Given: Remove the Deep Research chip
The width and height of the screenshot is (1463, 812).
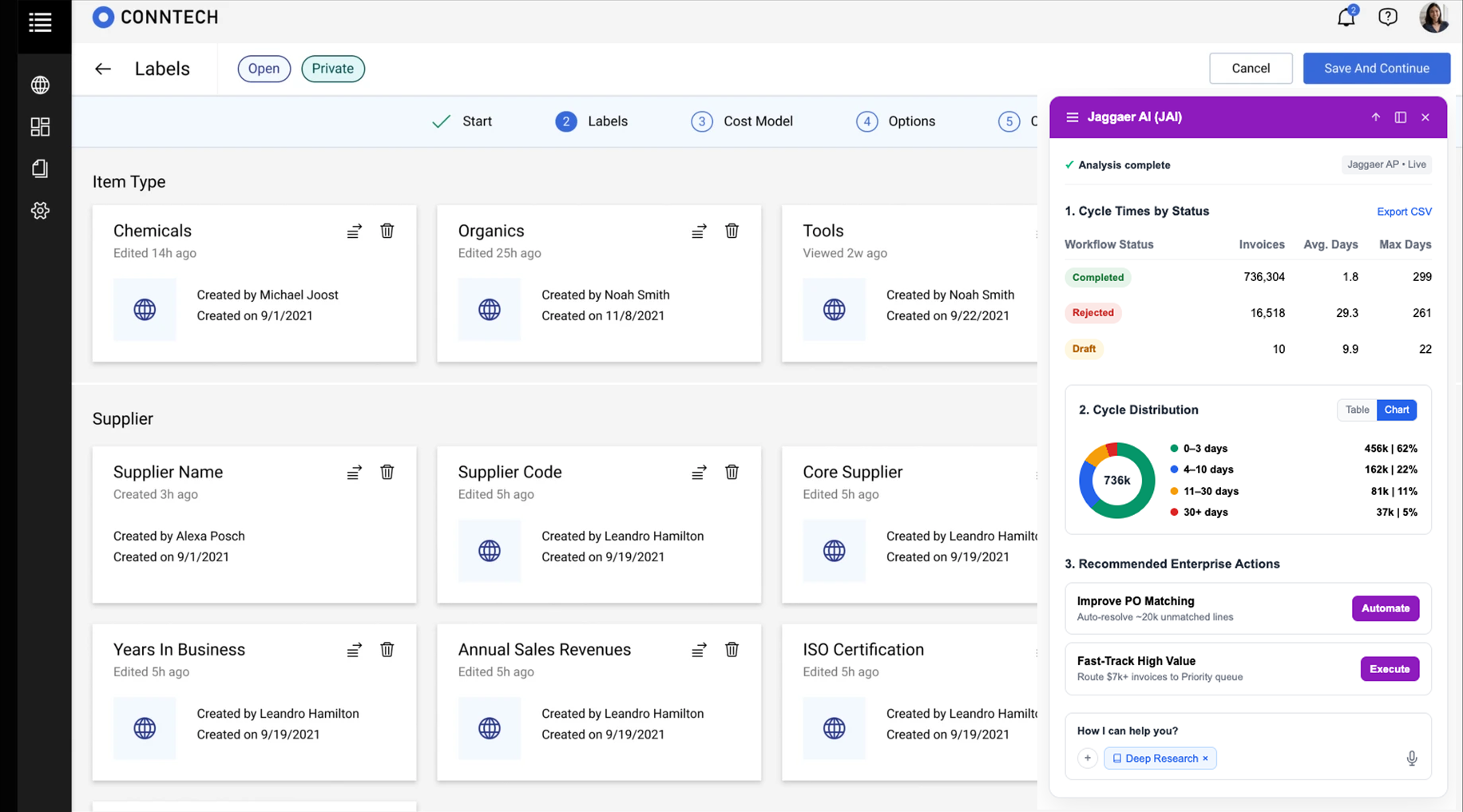Looking at the screenshot, I should (x=1206, y=759).
